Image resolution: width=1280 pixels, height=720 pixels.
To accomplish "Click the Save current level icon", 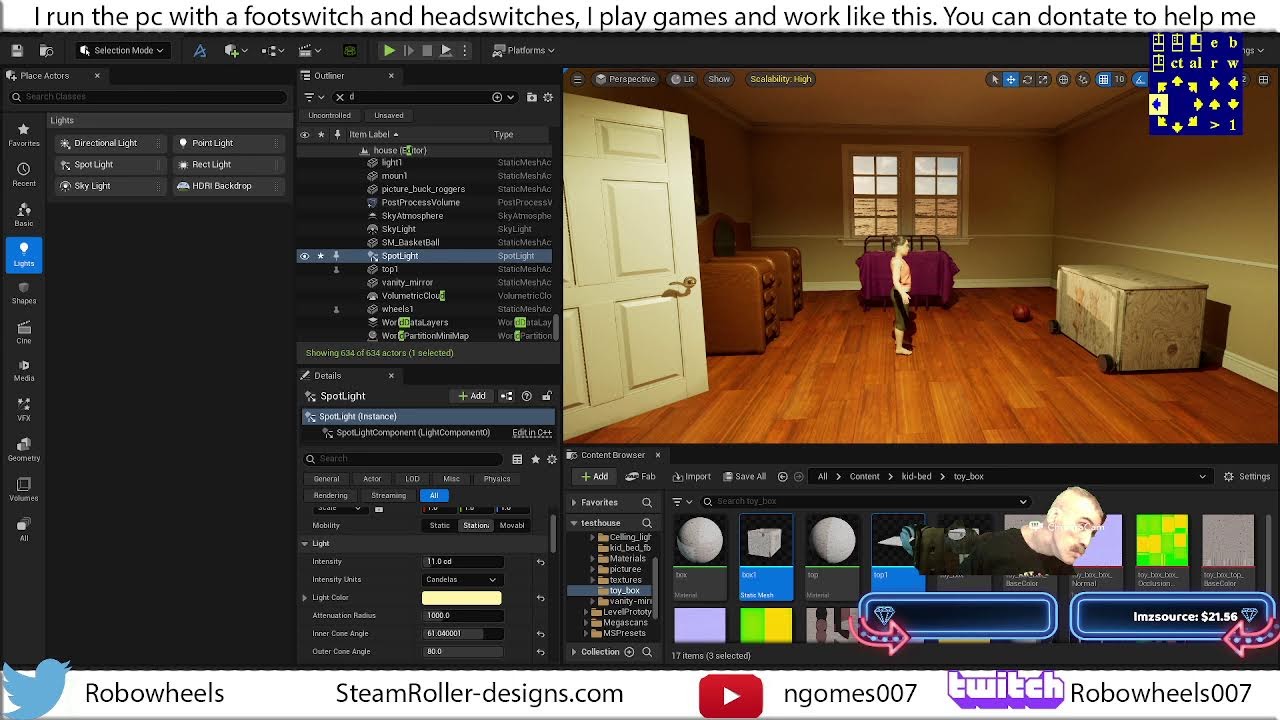I will (17, 50).
